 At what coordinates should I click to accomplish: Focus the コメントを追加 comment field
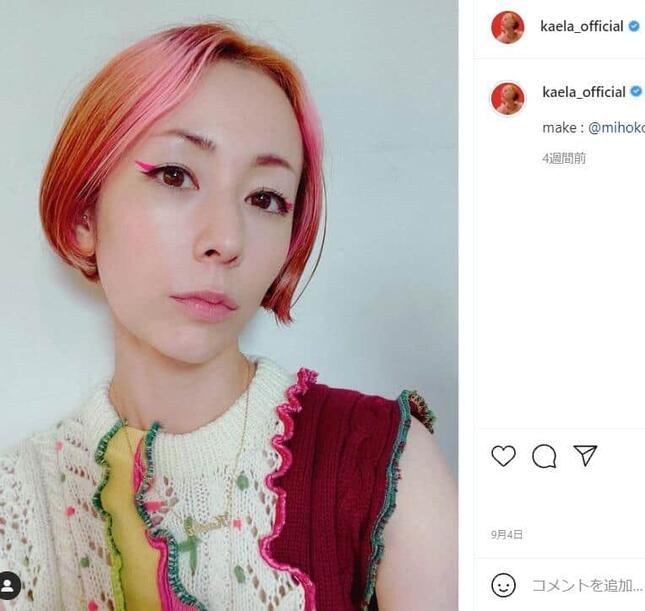[x=587, y=585]
